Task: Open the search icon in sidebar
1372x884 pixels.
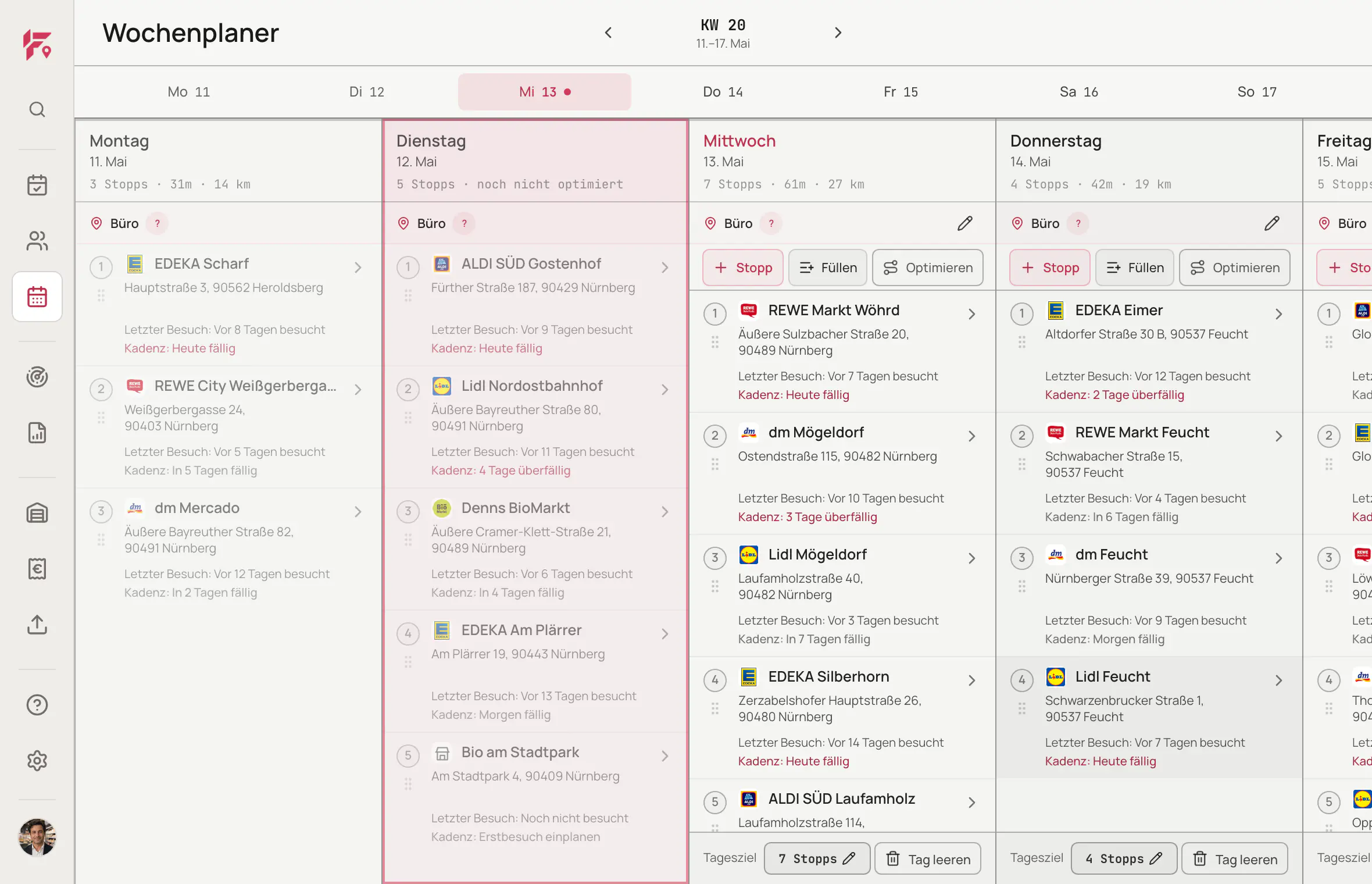Action: [x=37, y=109]
